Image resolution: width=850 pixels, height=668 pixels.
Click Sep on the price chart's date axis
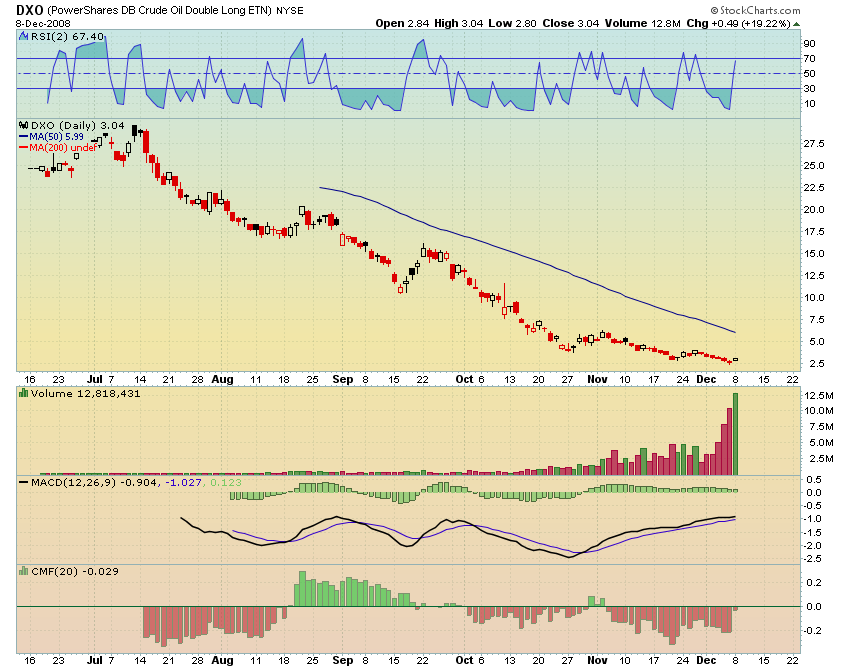point(343,380)
